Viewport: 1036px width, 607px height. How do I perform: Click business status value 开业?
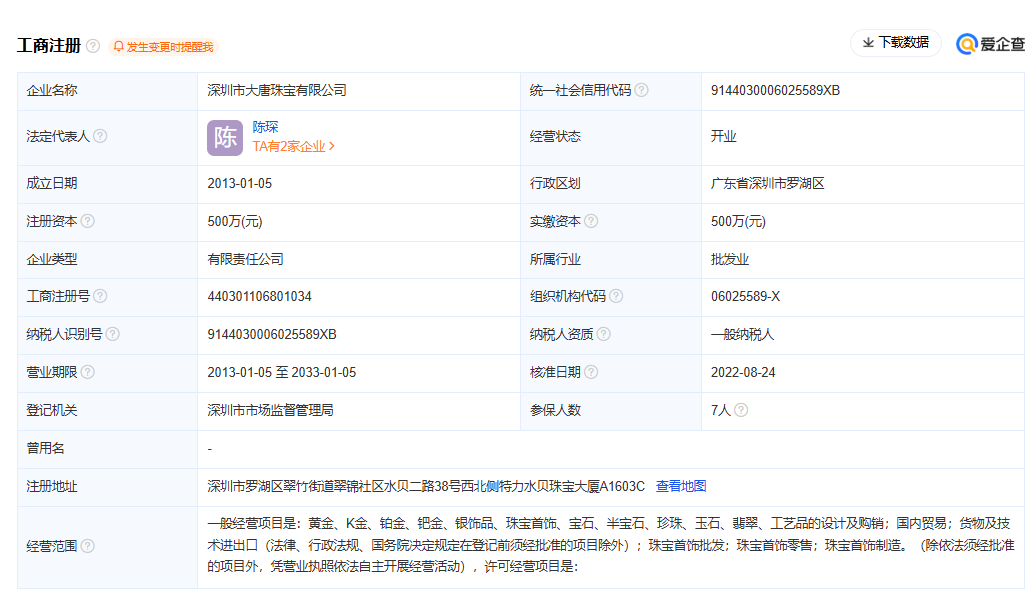coord(723,137)
